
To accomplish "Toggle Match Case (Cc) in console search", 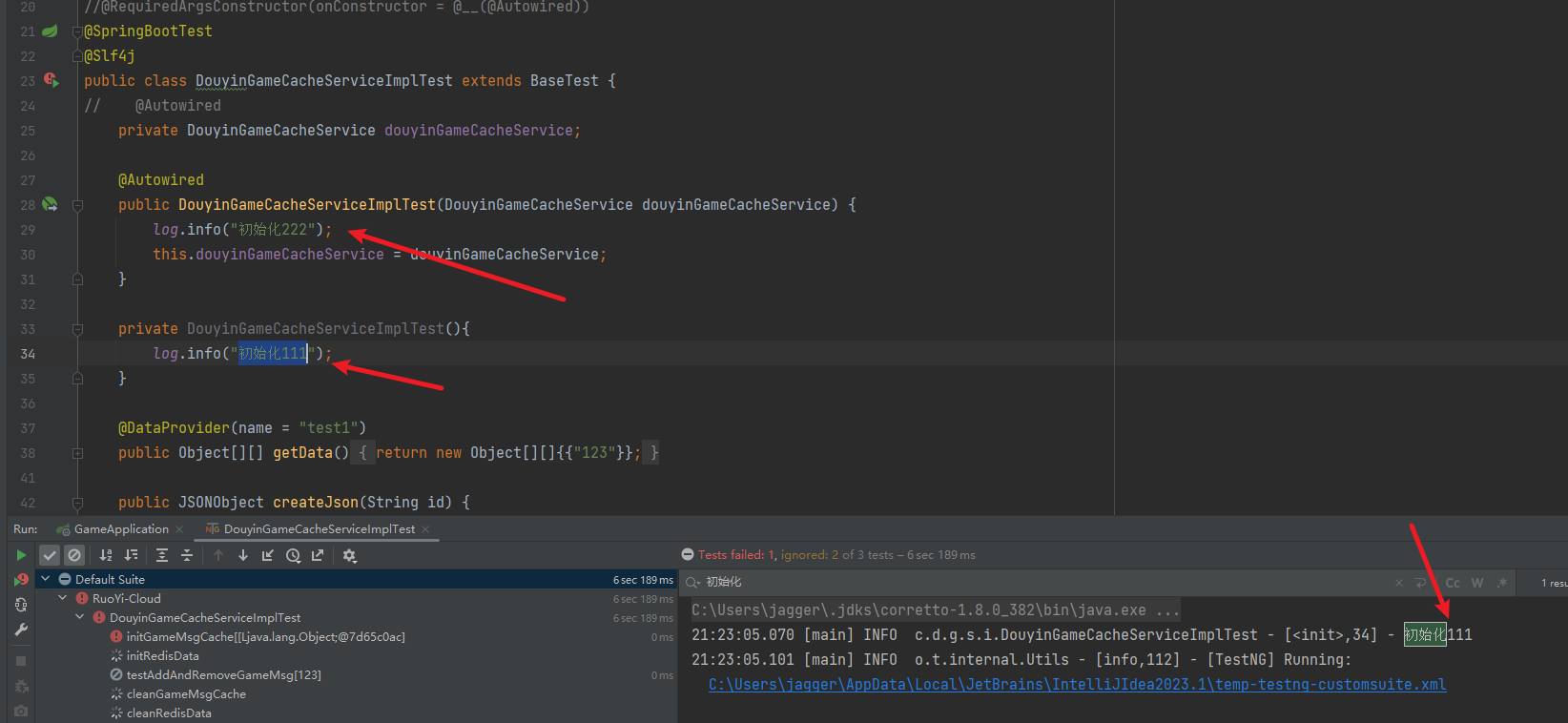I will [x=1453, y=583].
